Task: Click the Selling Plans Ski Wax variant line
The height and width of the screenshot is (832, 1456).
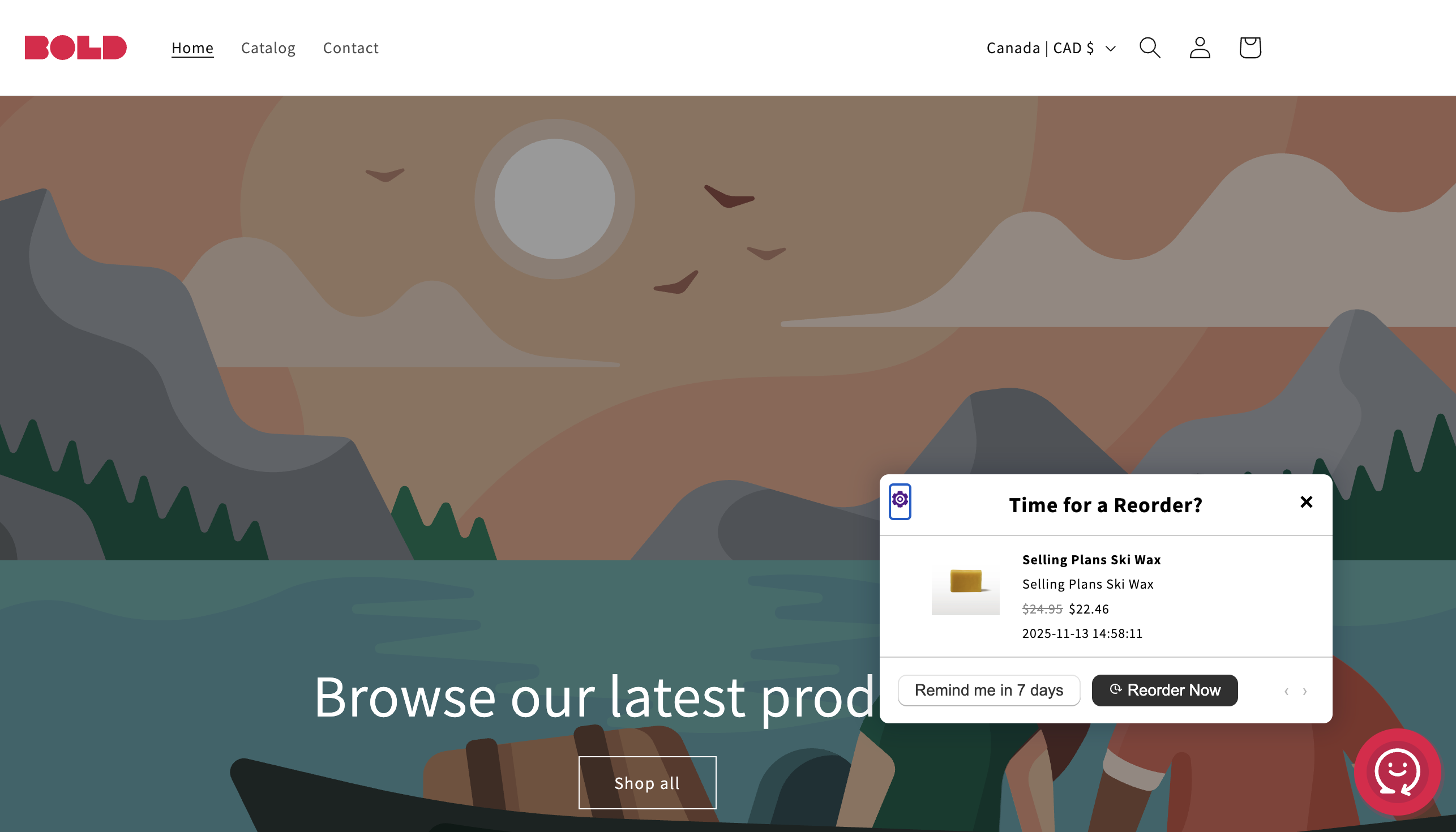Action: 1088,585
